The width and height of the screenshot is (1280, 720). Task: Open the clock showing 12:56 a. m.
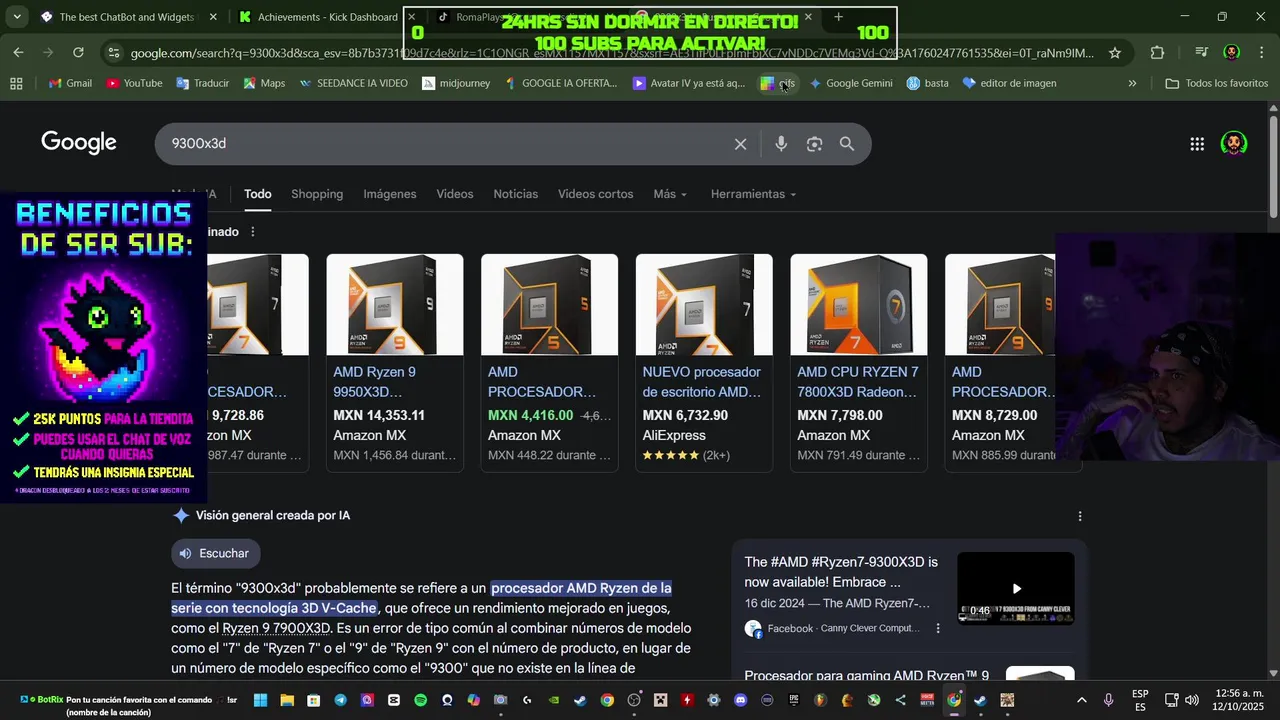(x=1239, y=700)
